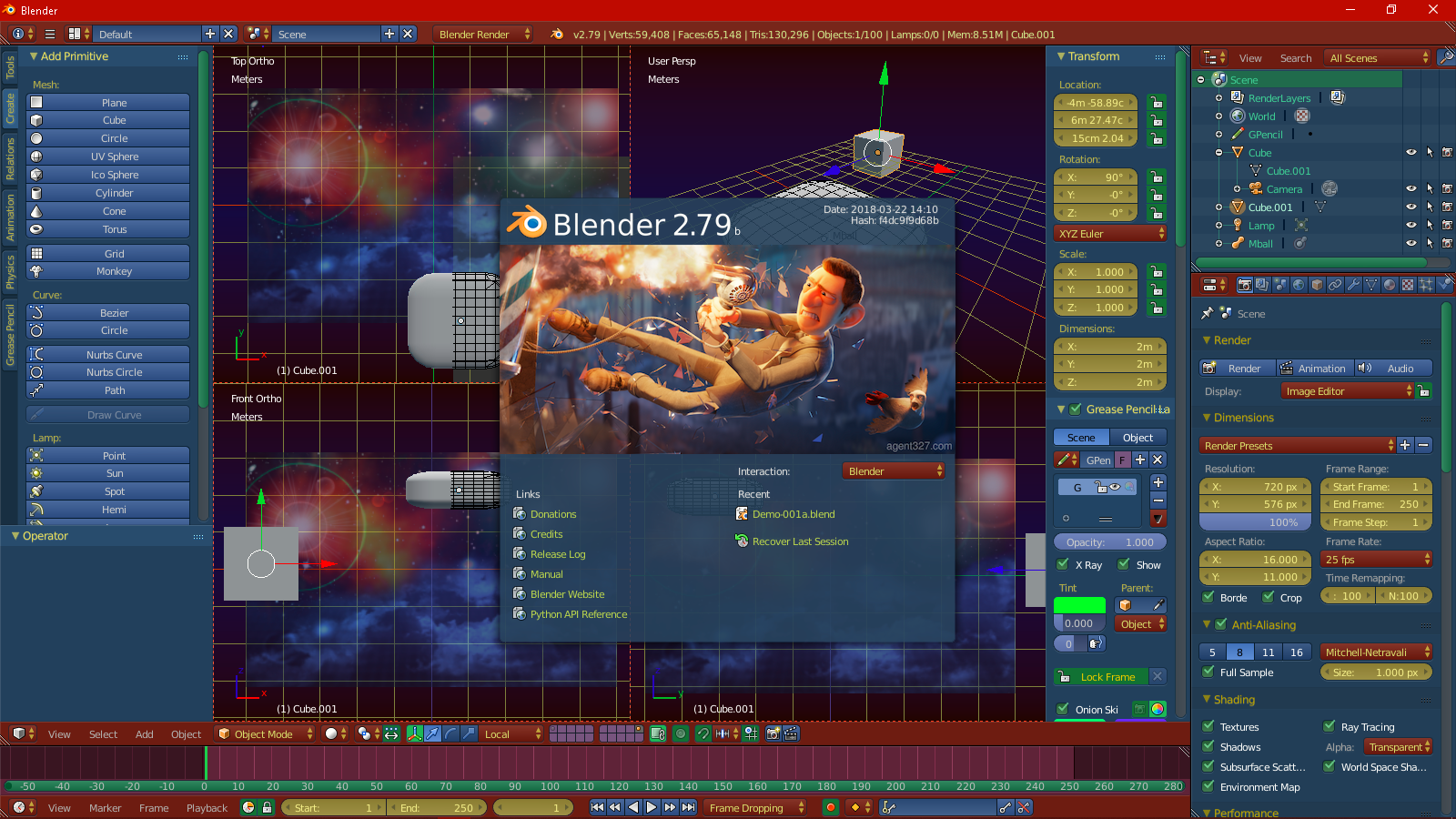The height and width of the screenshot is (819, 1456).
Task: Open the Particles sparkle tab
Action: tap(1426, 285)
